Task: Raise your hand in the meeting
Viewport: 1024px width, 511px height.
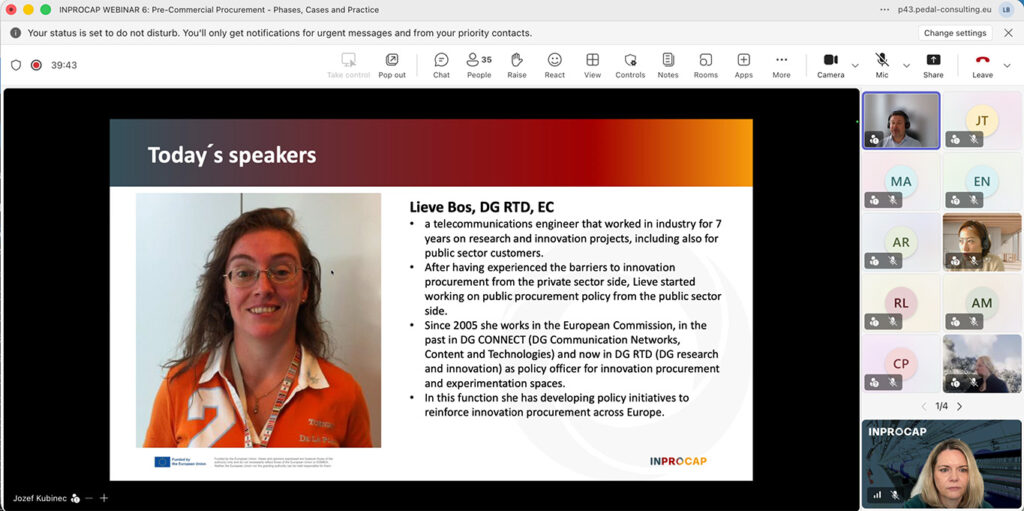Action: tap(516, 65)
